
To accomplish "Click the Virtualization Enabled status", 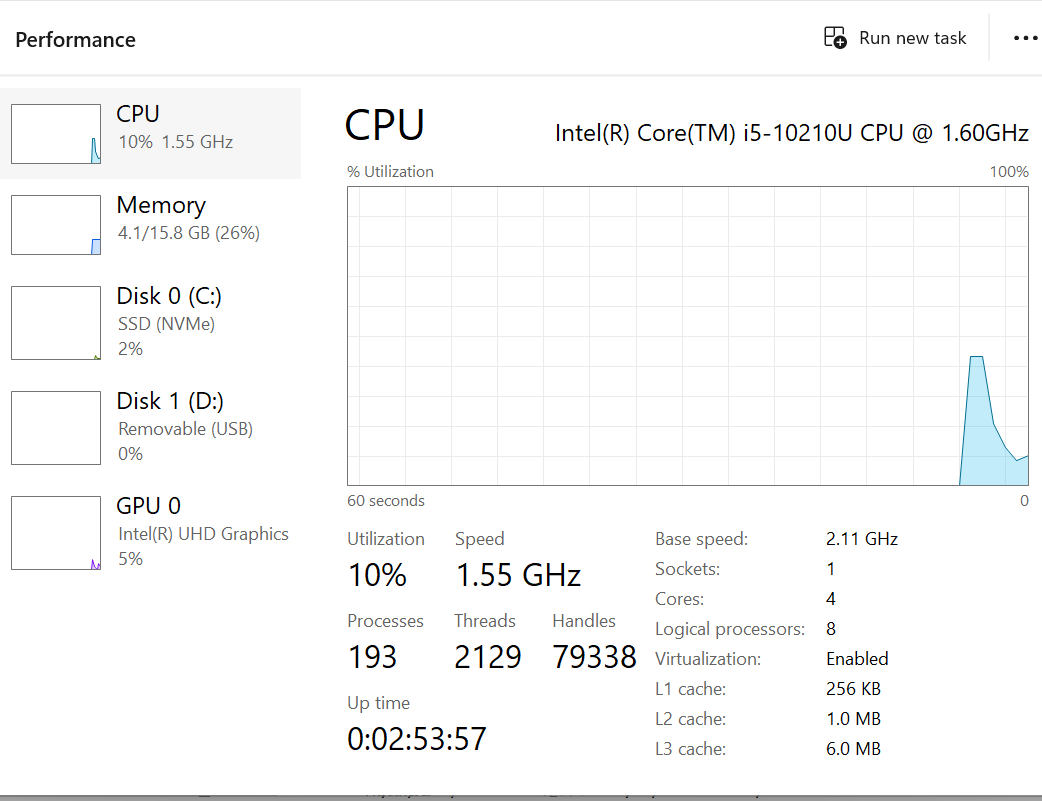I will pos(856,659).
